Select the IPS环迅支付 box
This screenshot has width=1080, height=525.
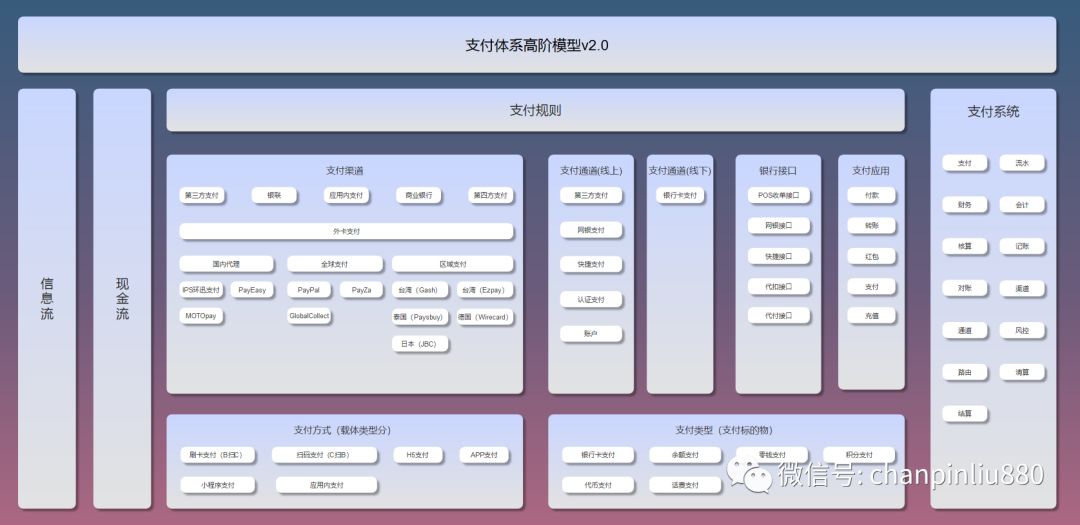click(x=201, y=290)
